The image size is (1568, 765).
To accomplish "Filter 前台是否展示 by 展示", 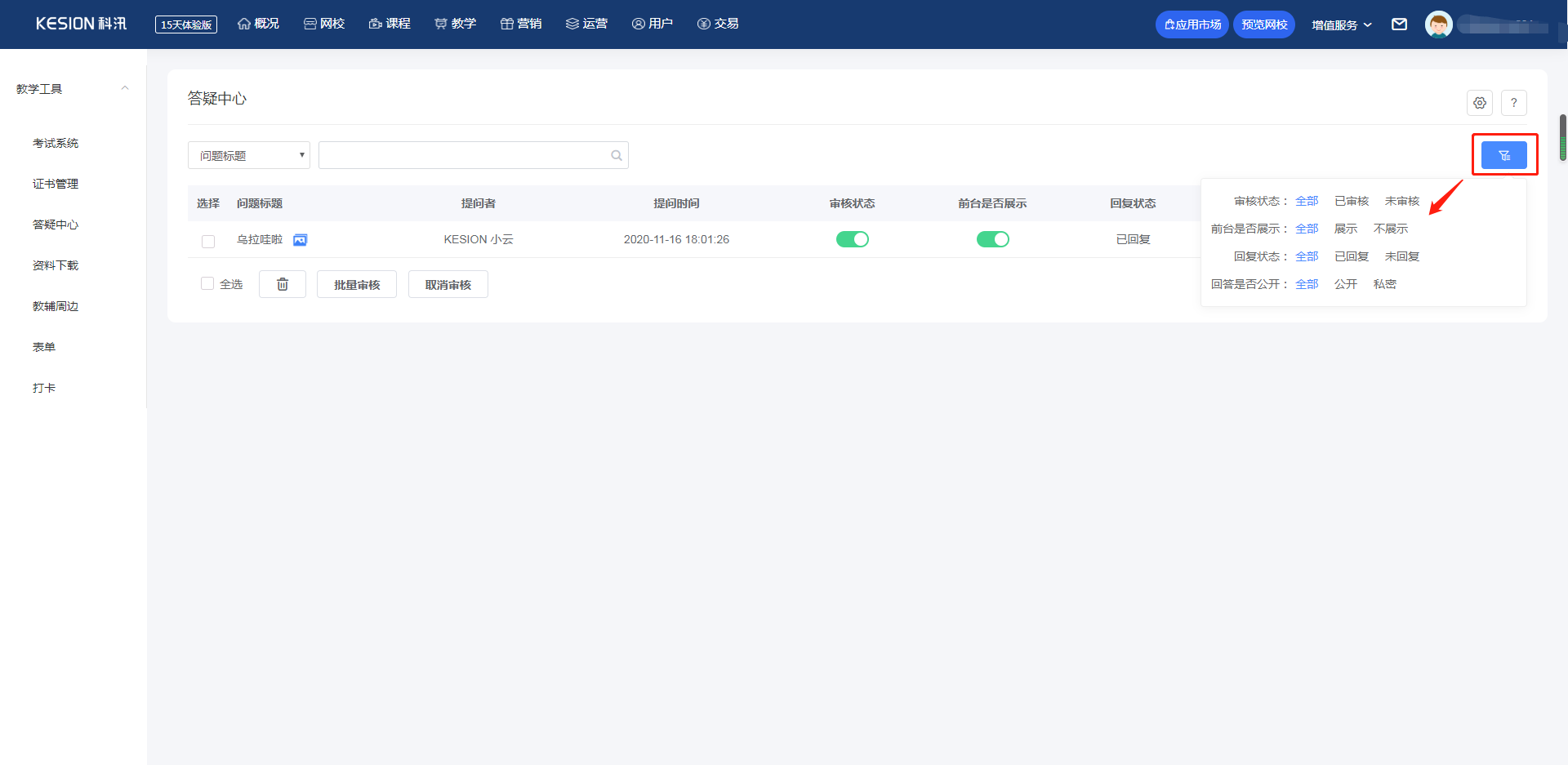I will [x=1346, y=229].
